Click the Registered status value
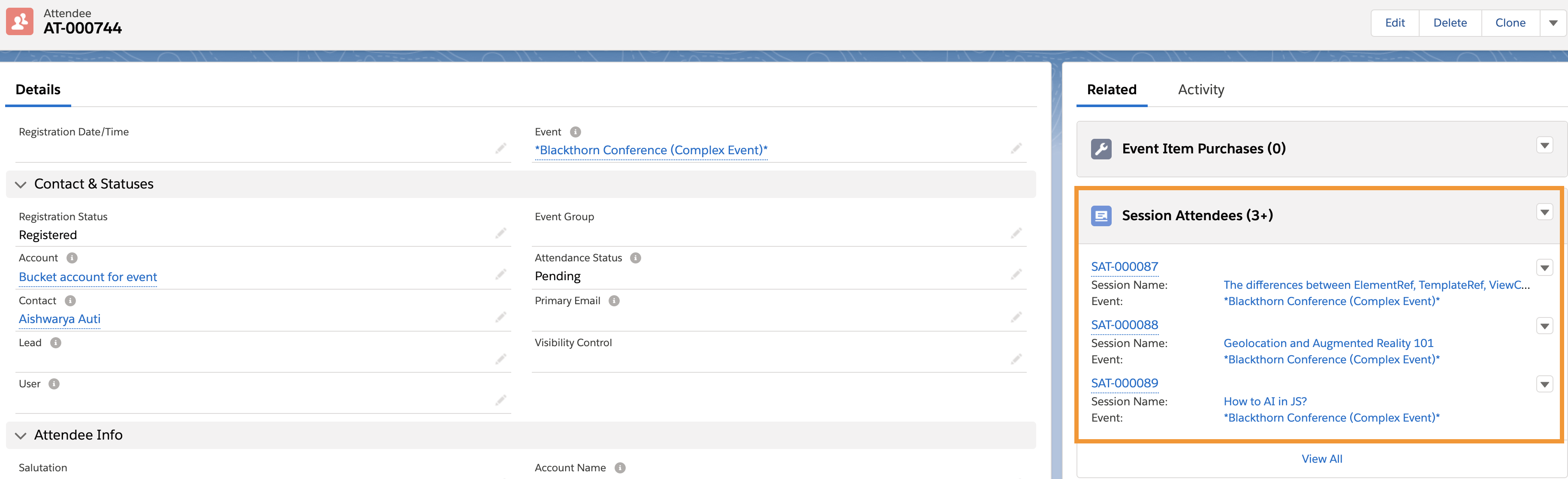The width and height of the screenshot is (1568, 479). [x=48, y=235]
